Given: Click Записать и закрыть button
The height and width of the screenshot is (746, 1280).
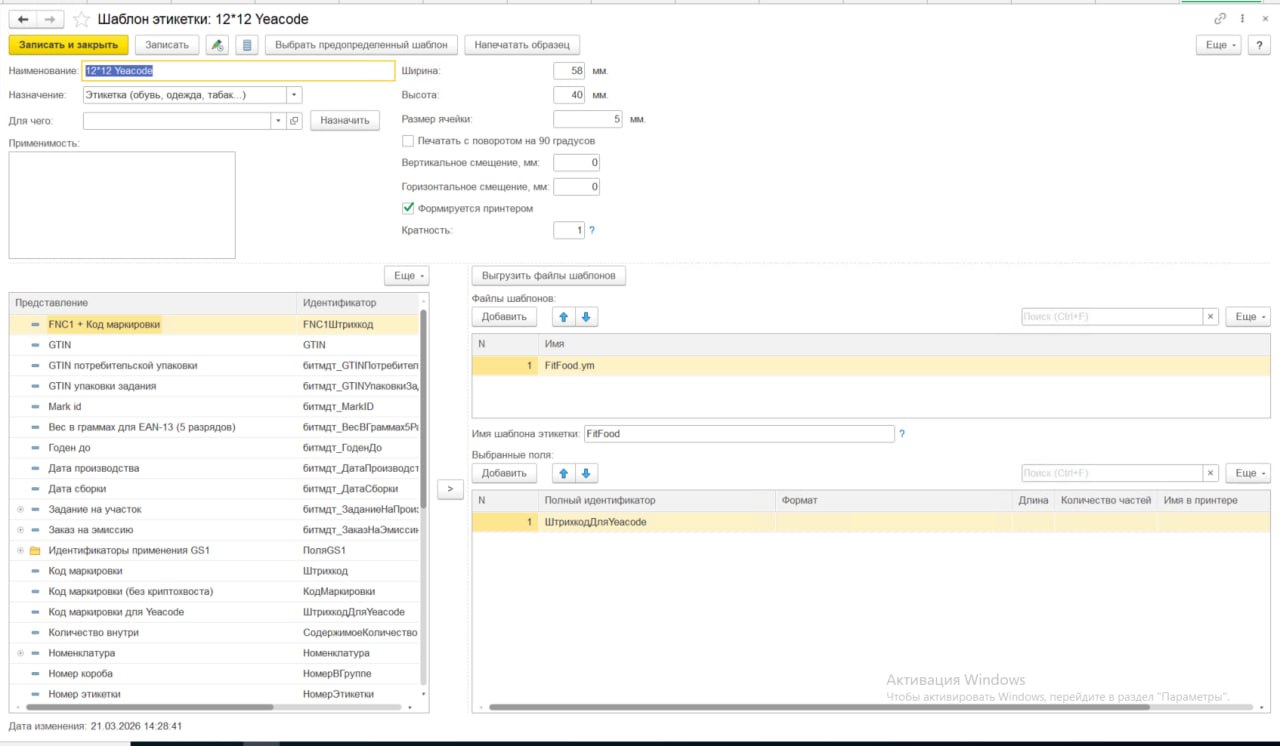Looking at the screenshot, I should pos(68,45).
